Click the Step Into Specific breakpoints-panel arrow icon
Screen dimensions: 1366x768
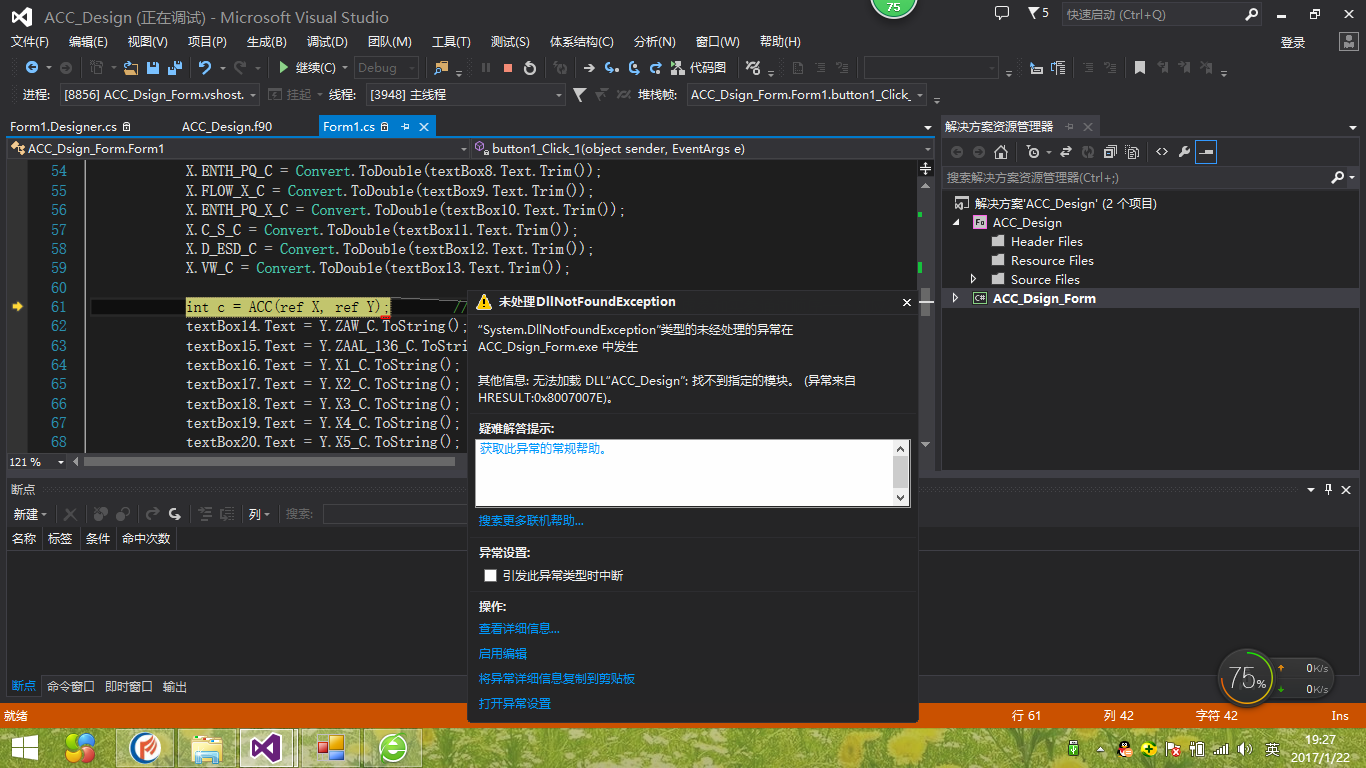point(175,514)
